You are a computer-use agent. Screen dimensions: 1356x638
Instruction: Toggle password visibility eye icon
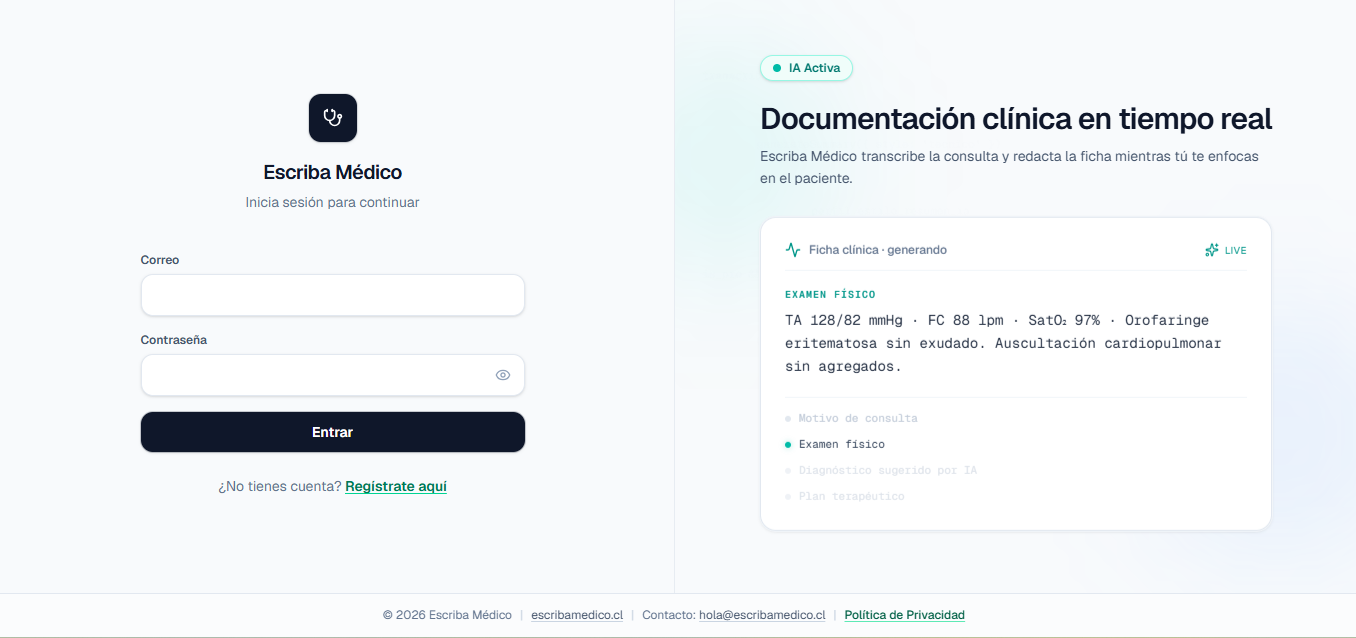click(503, 375)
